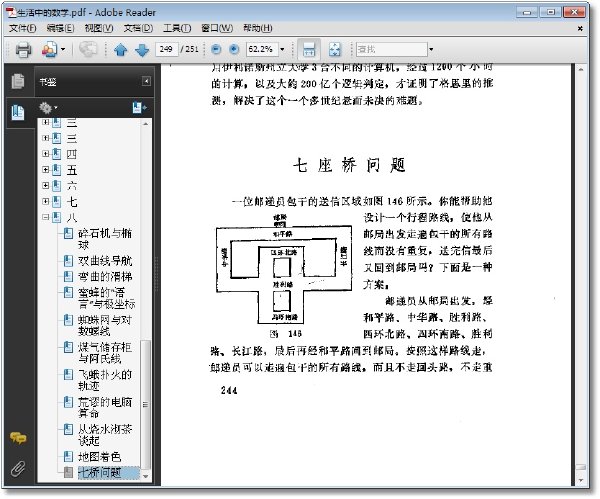
Task: Minimize the Adobe Reader window
Action: click(527, 12)
